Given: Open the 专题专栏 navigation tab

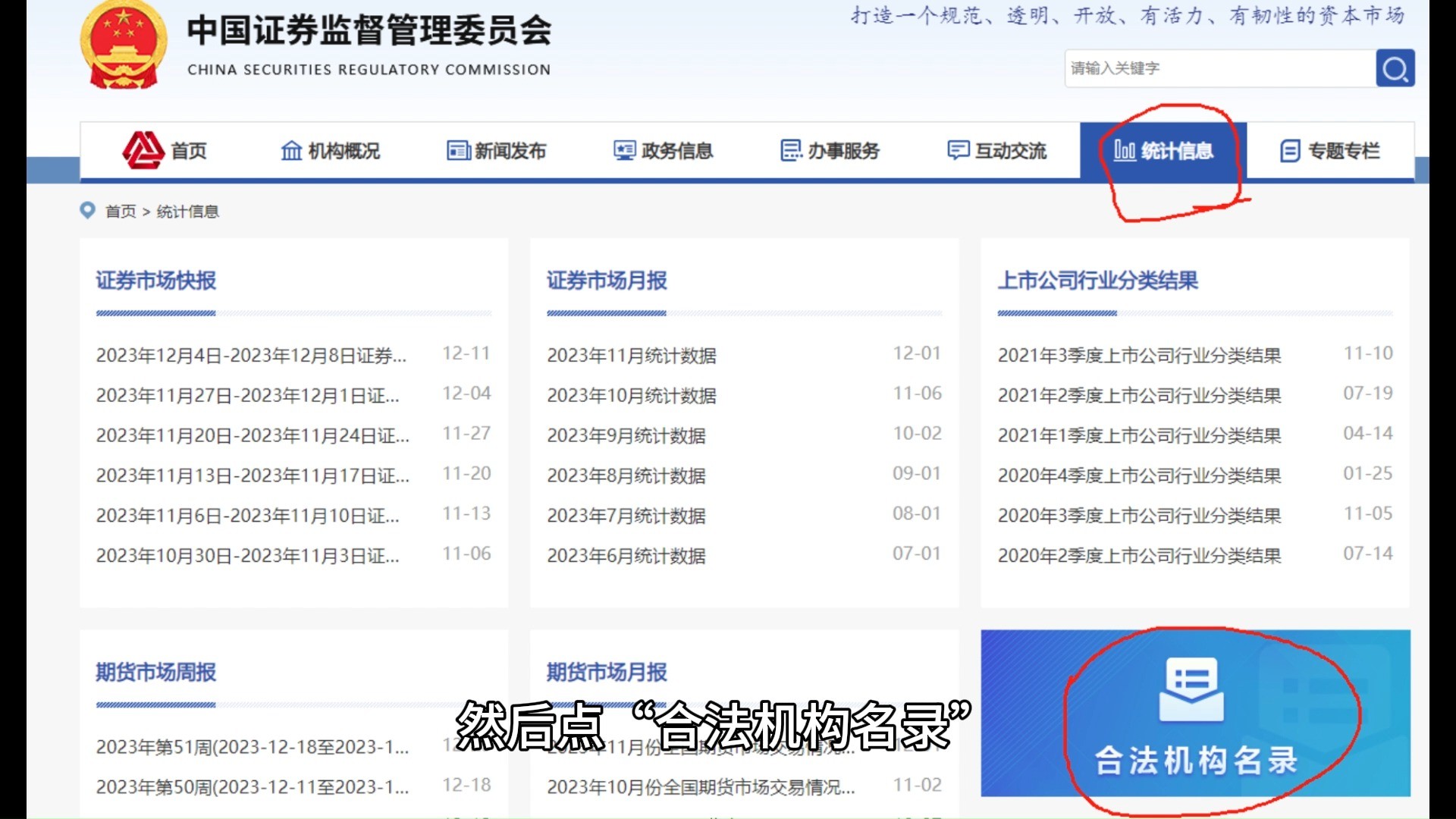Looking at the screenshot, I should coord(1330,151).
